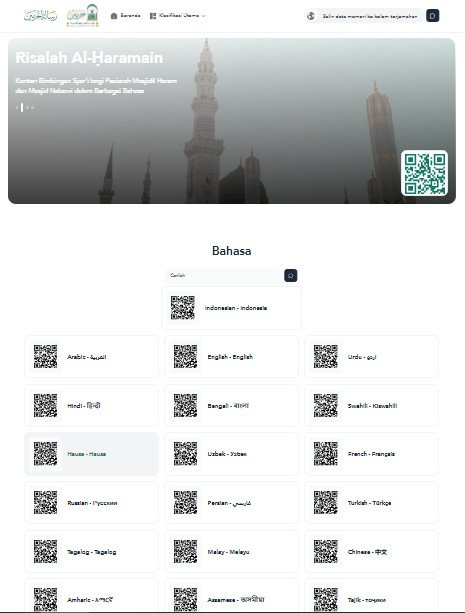Click the QR code beside Urdu
Screen dimensions: 465x613
pos(325,357)
